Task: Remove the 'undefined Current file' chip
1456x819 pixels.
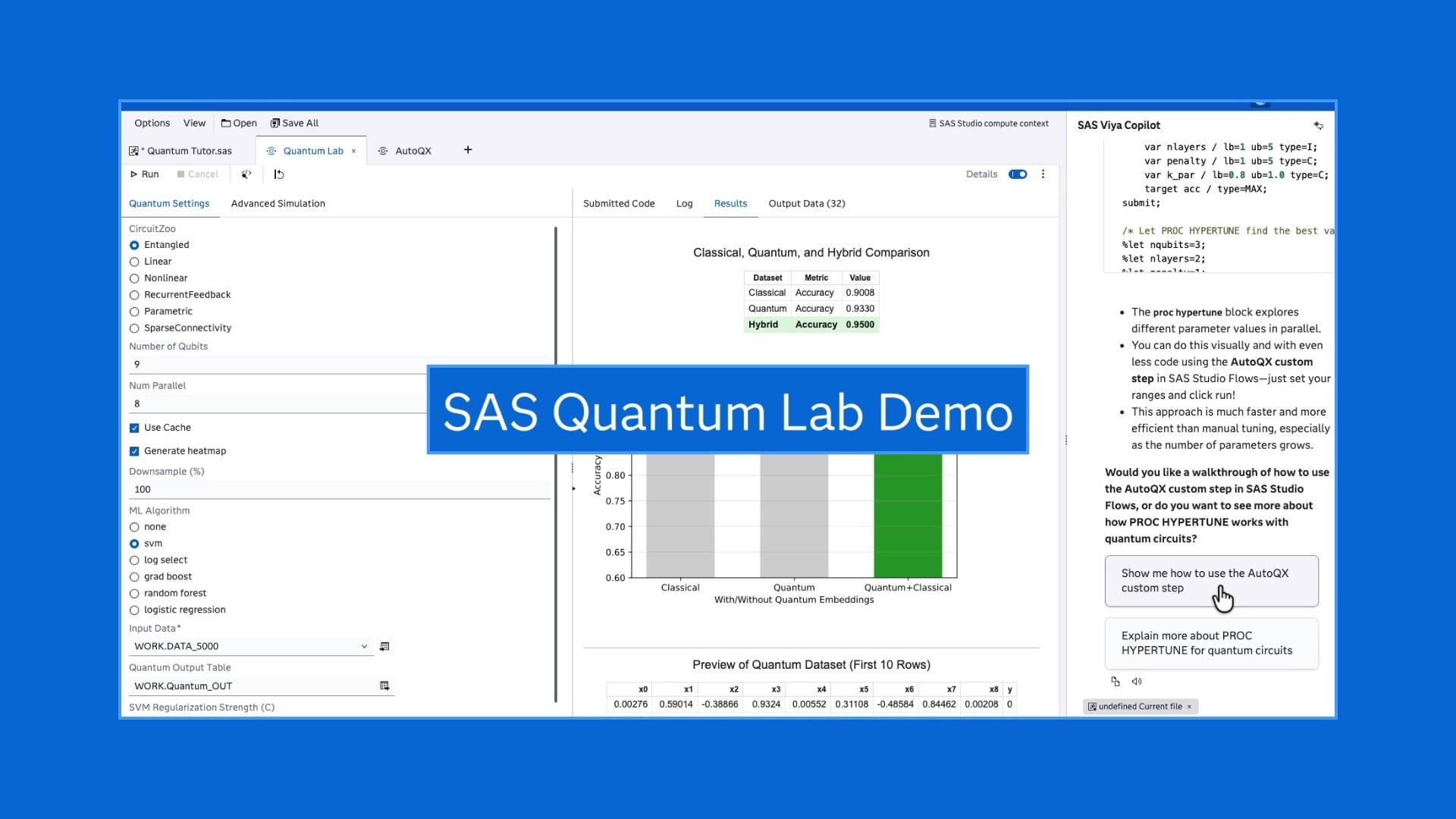Action: point(1189,707)
